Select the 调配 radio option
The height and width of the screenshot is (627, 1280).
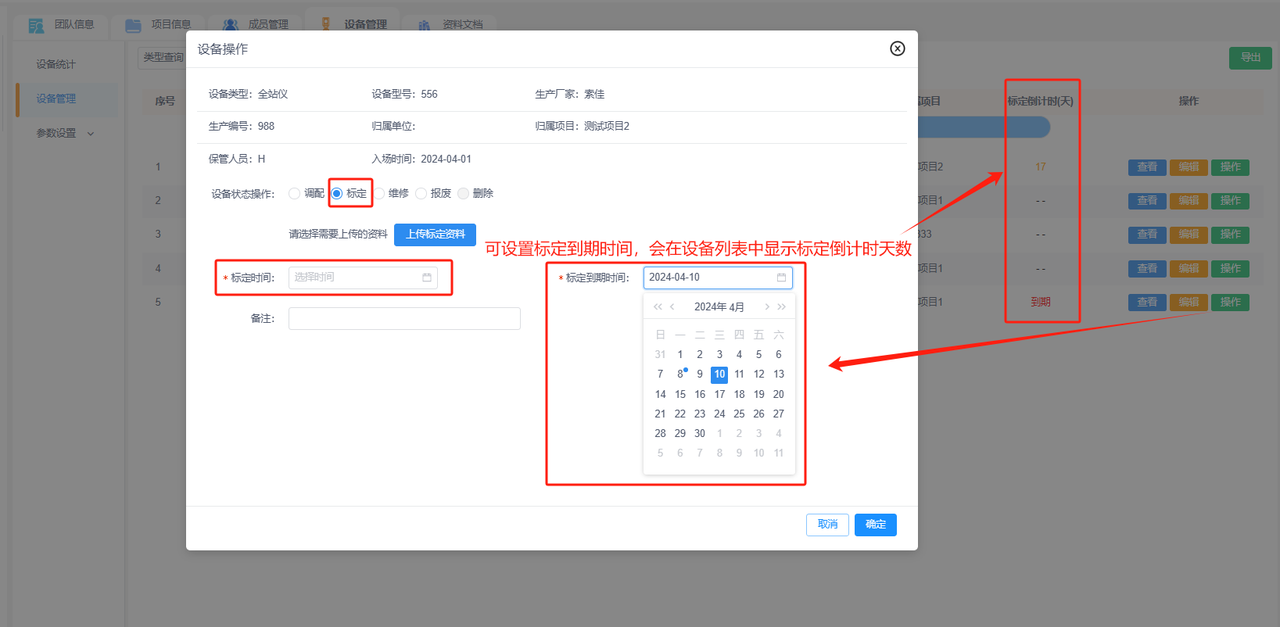click(294, 194)
